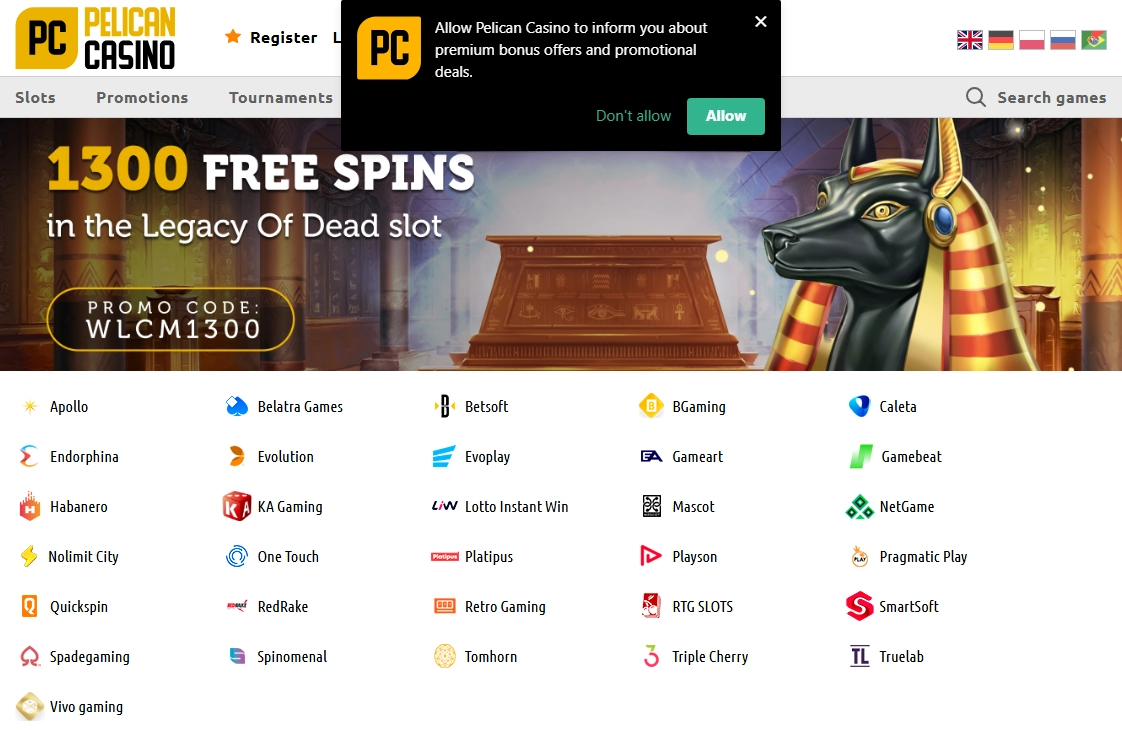The image size is (1122, 730).
Task: Select the UK English flag icon
Action: [970, 40]
